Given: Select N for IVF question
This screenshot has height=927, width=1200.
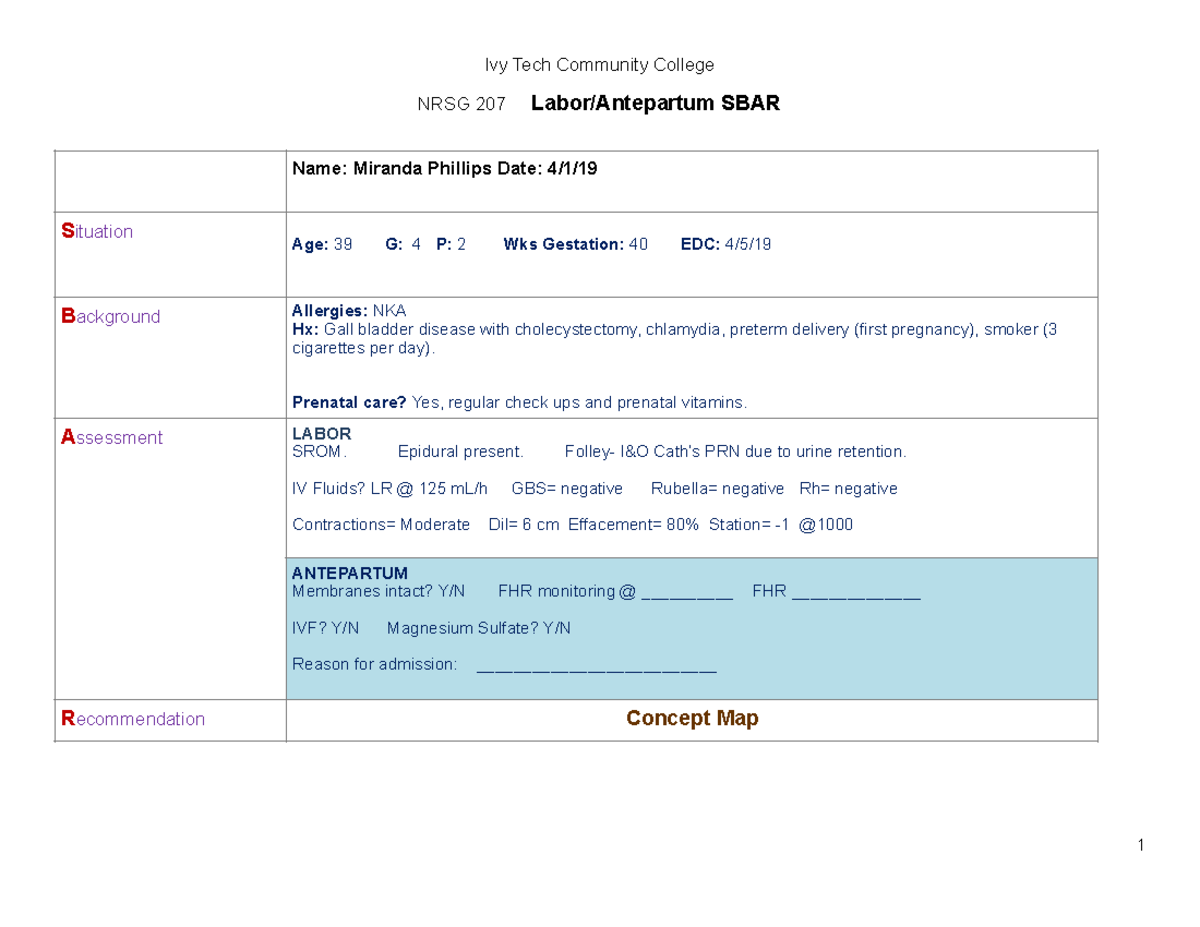Looking at the screenshot, I should (x=353, y=628).
